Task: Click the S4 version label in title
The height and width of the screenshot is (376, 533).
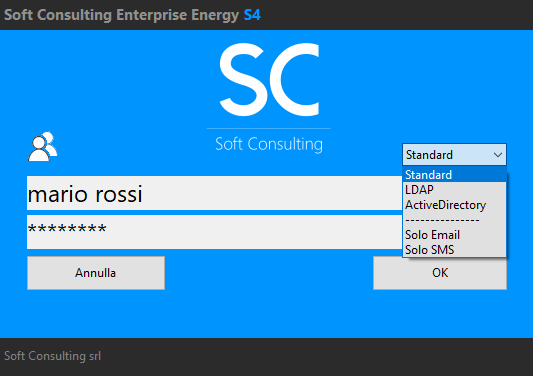Action: (x=252, y=15)
